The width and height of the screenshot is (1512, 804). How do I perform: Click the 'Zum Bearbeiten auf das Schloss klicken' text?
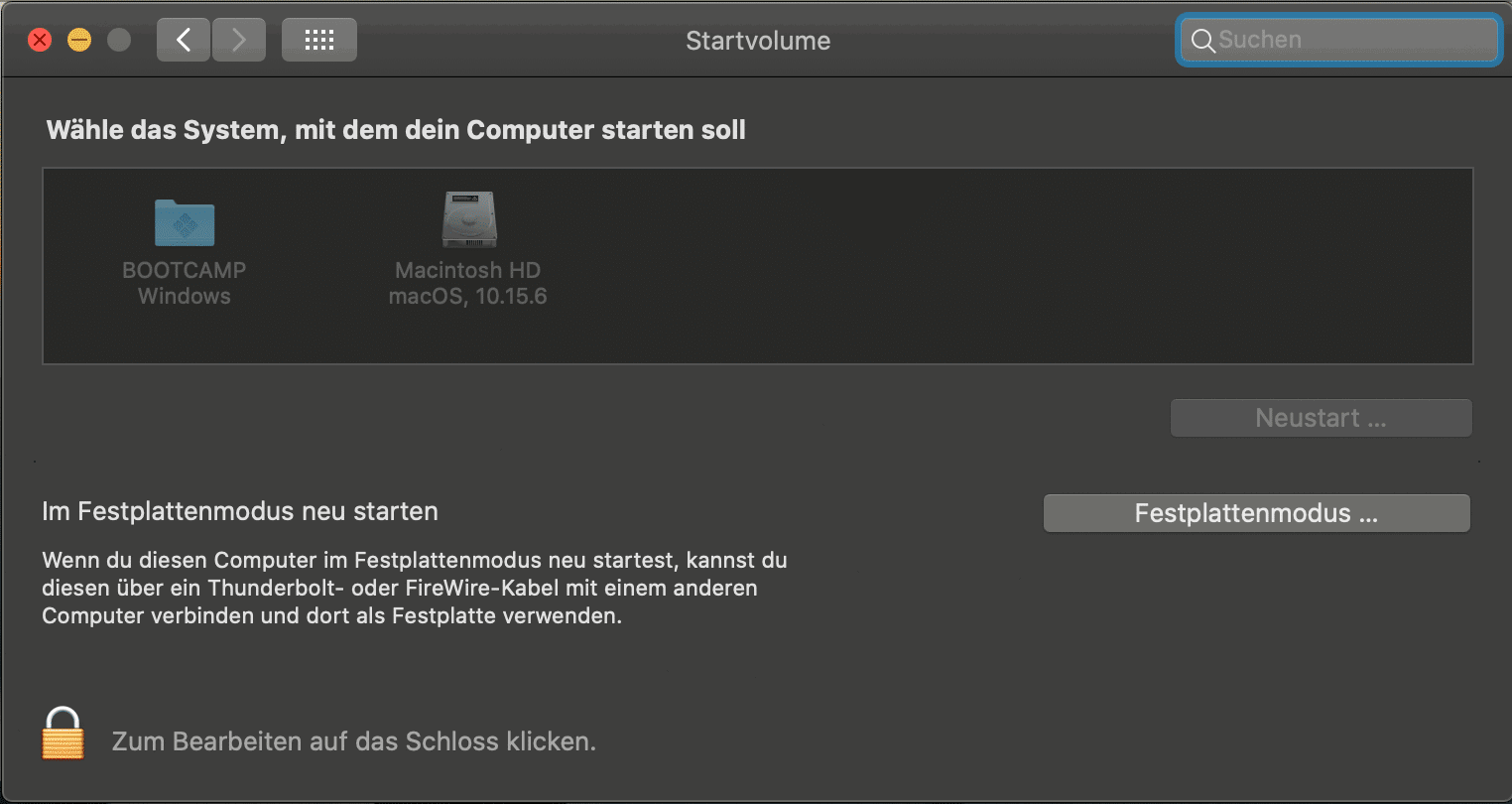tap(354, 741)
